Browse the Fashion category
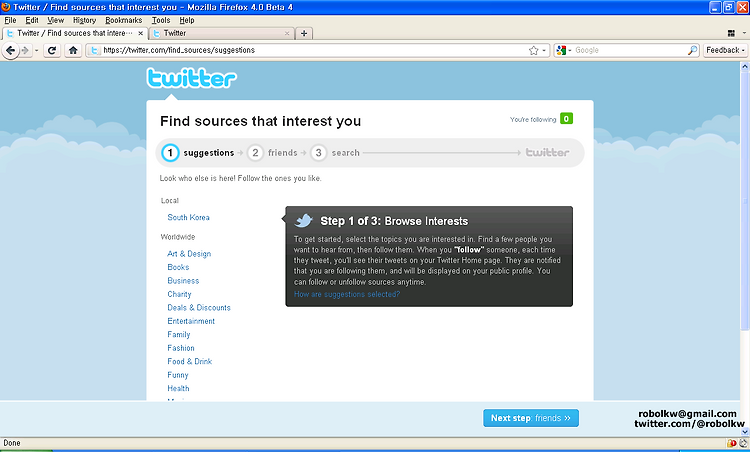This screenshot has height=452, width=750. [181, 348]
